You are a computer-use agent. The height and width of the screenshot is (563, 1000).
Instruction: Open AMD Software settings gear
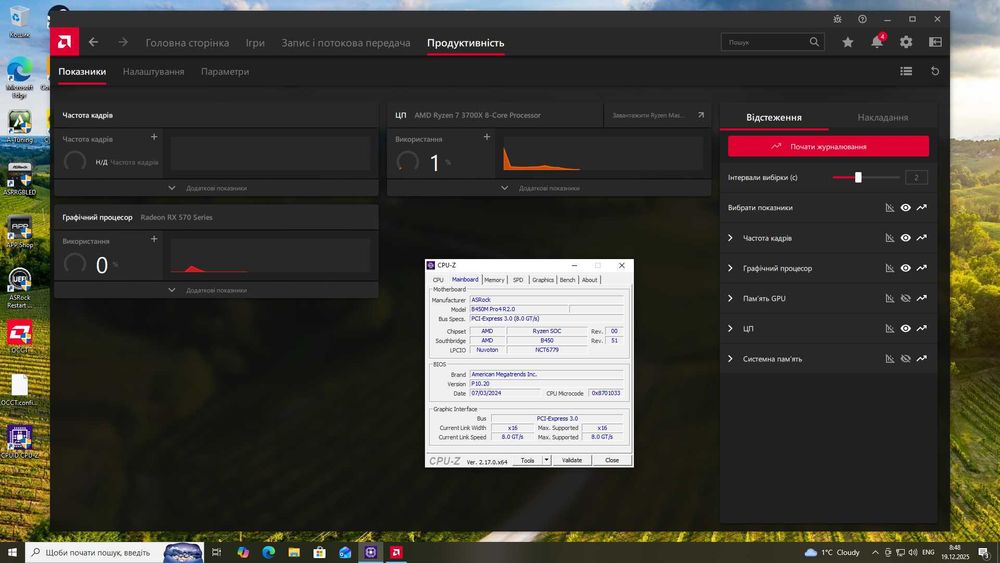pyautogui.click(x=906, y=42)
